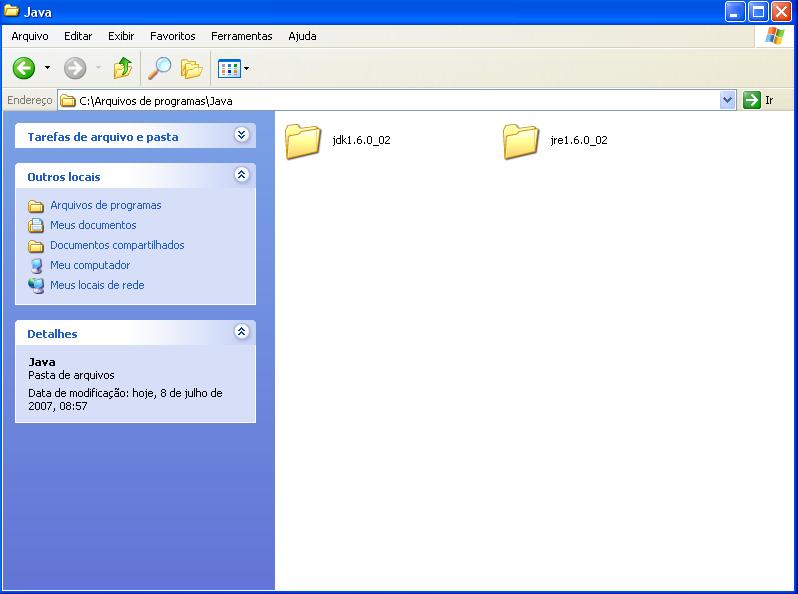
Task: Open the address bar dropdown list
Action: 728,100
